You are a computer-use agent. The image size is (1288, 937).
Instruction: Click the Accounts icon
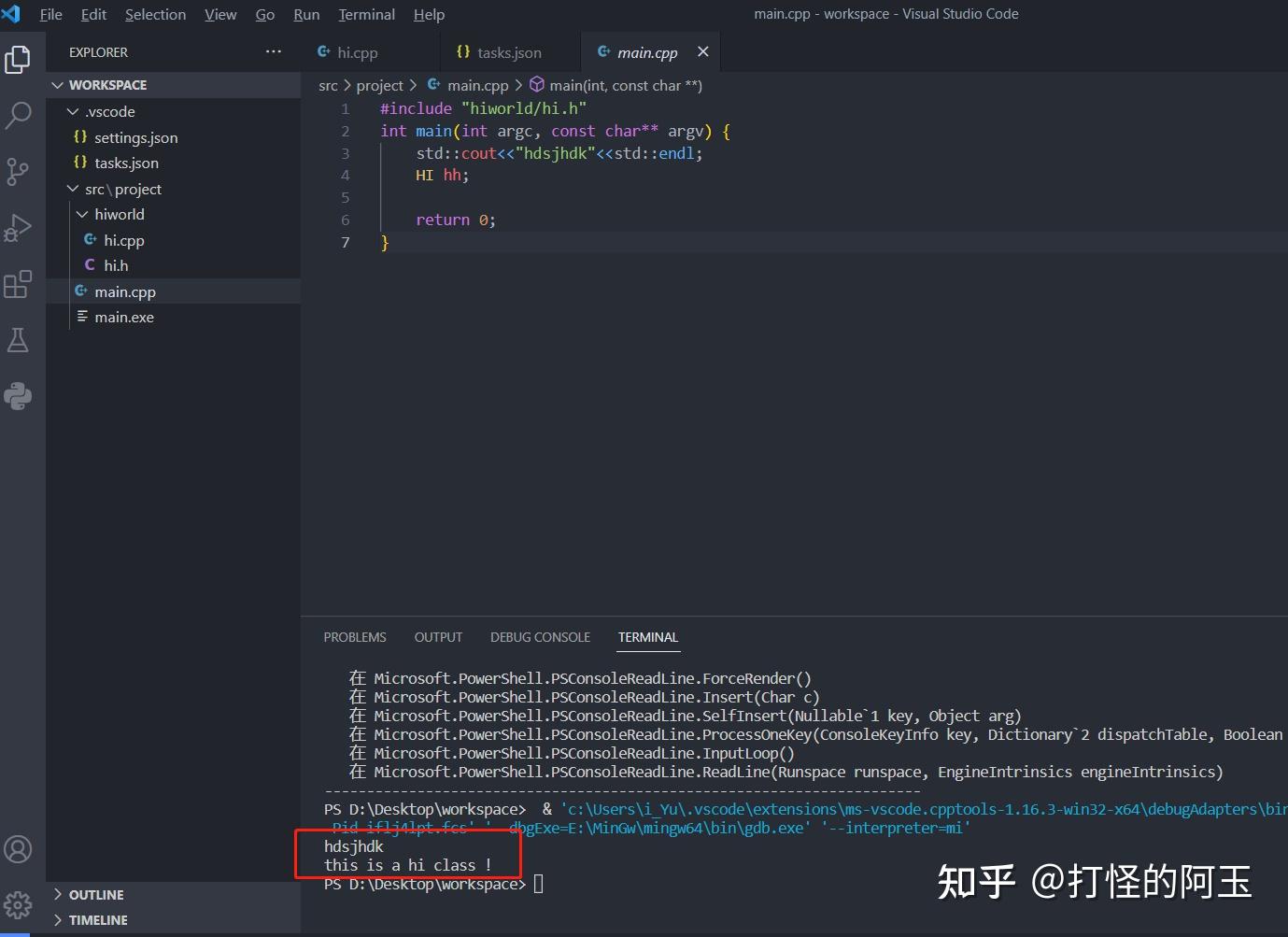19,849
